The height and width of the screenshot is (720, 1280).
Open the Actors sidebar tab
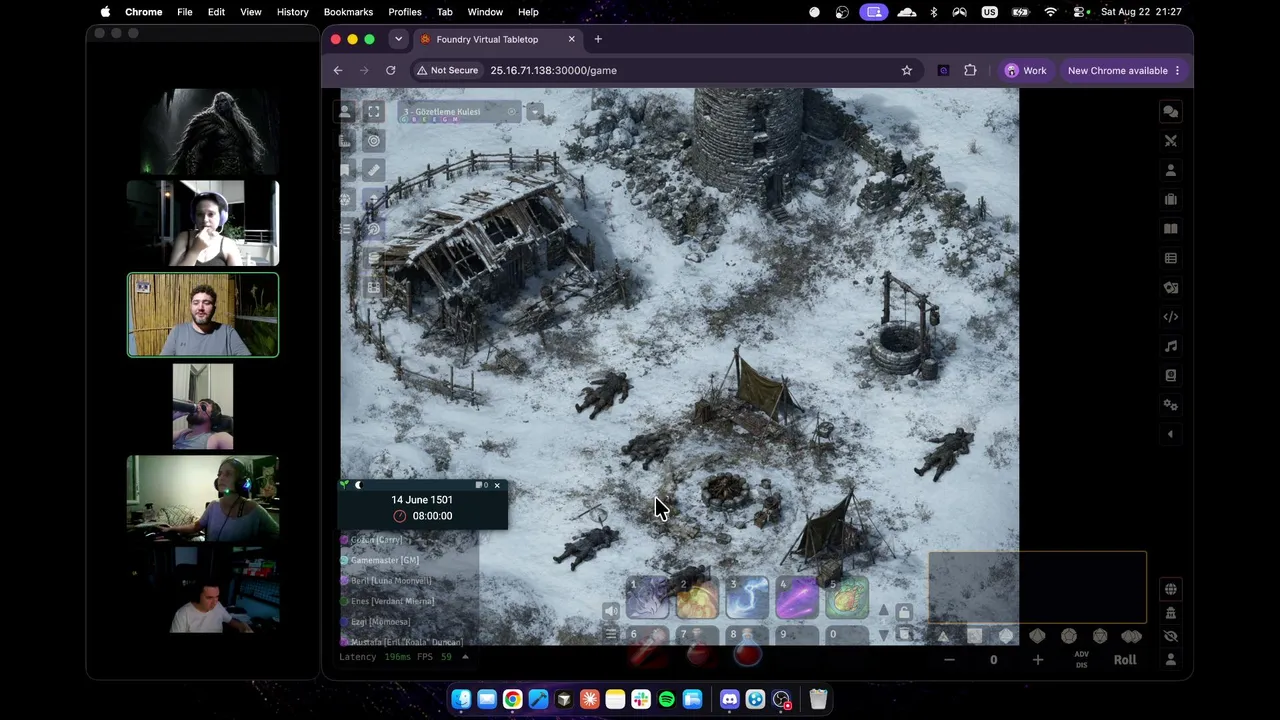point(1170,170)
